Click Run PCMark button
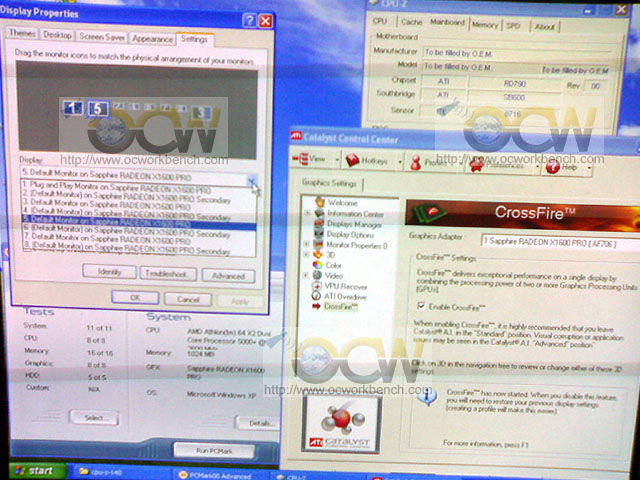Viewport: 640px width, 480px height. point(214,451)
